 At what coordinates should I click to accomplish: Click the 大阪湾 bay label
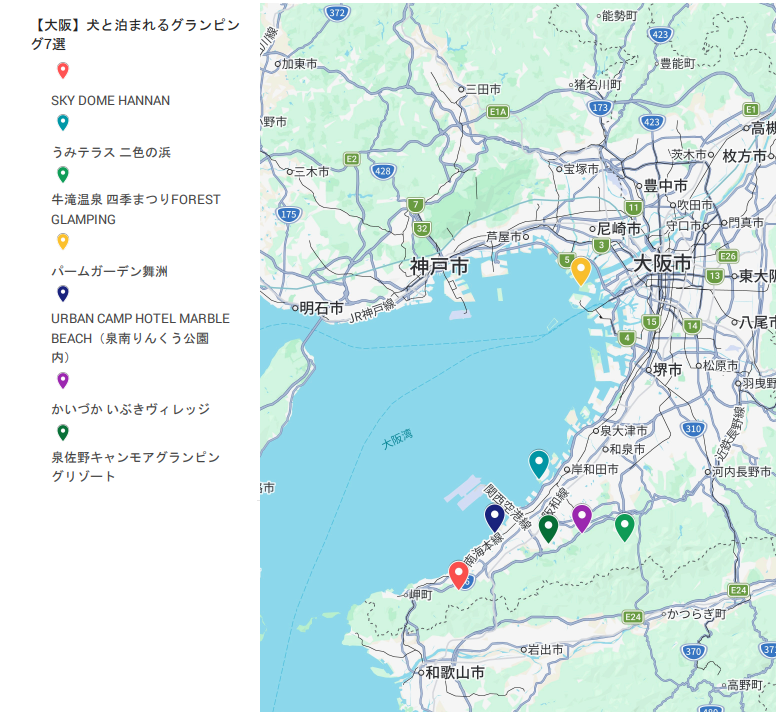(397, 439)
